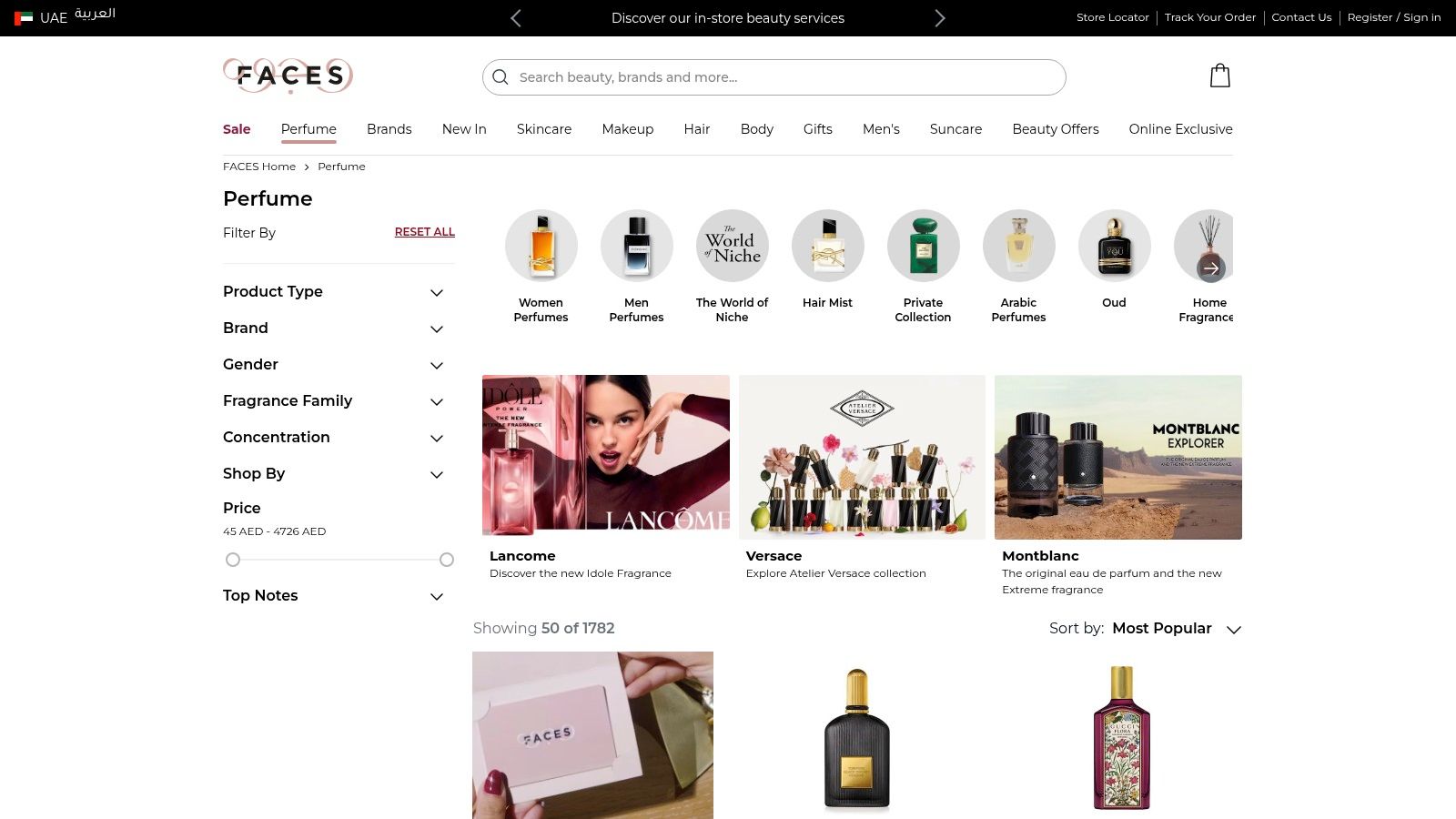Open the Oud category icon

coord(1114,246)
